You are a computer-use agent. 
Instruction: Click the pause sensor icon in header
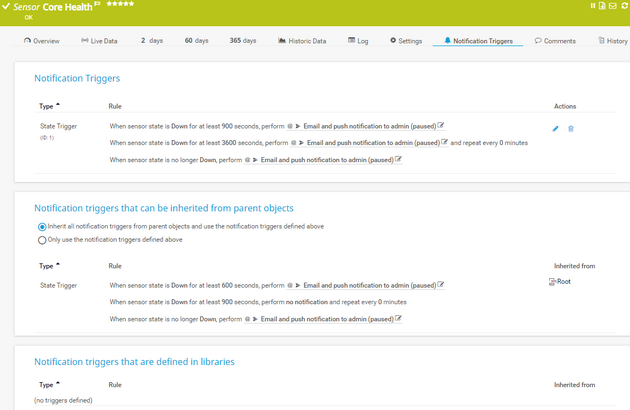tap(593, 6)
